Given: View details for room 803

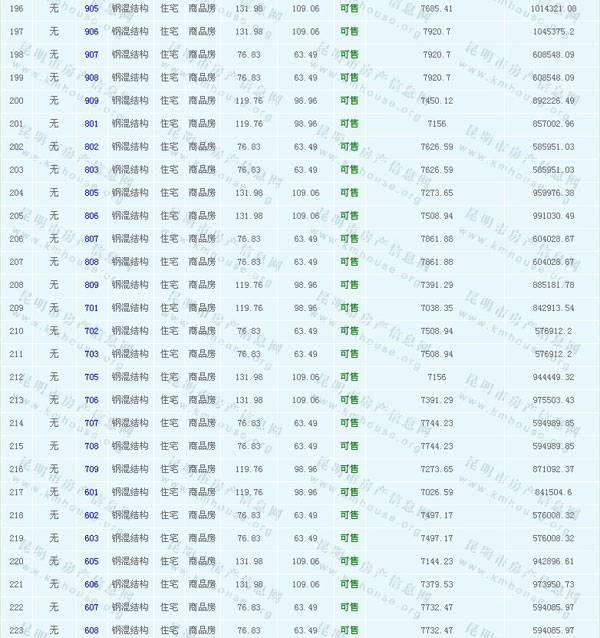Looking at the screenshot, I should point(92,170).
